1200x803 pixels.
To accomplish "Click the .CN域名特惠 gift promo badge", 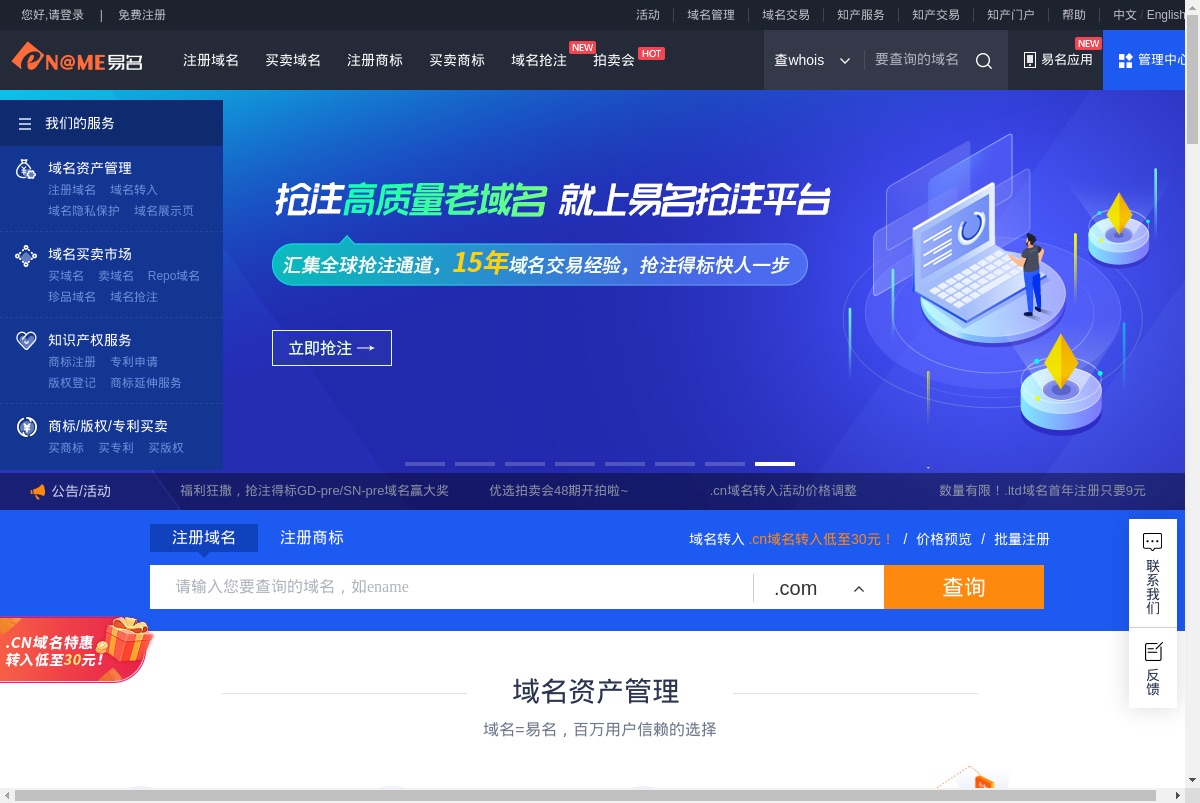I will point(75,650).
